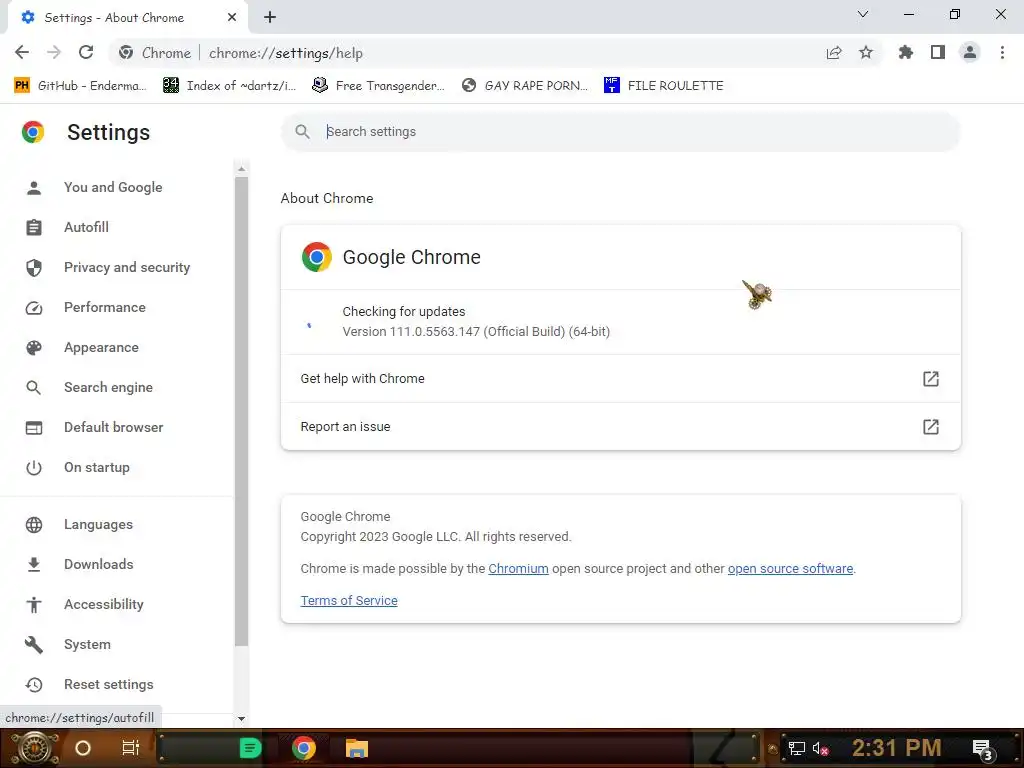Click the Chrome site info chip in address bar
The width and height of the screenshot is (1024, 768).
point(155,53)
